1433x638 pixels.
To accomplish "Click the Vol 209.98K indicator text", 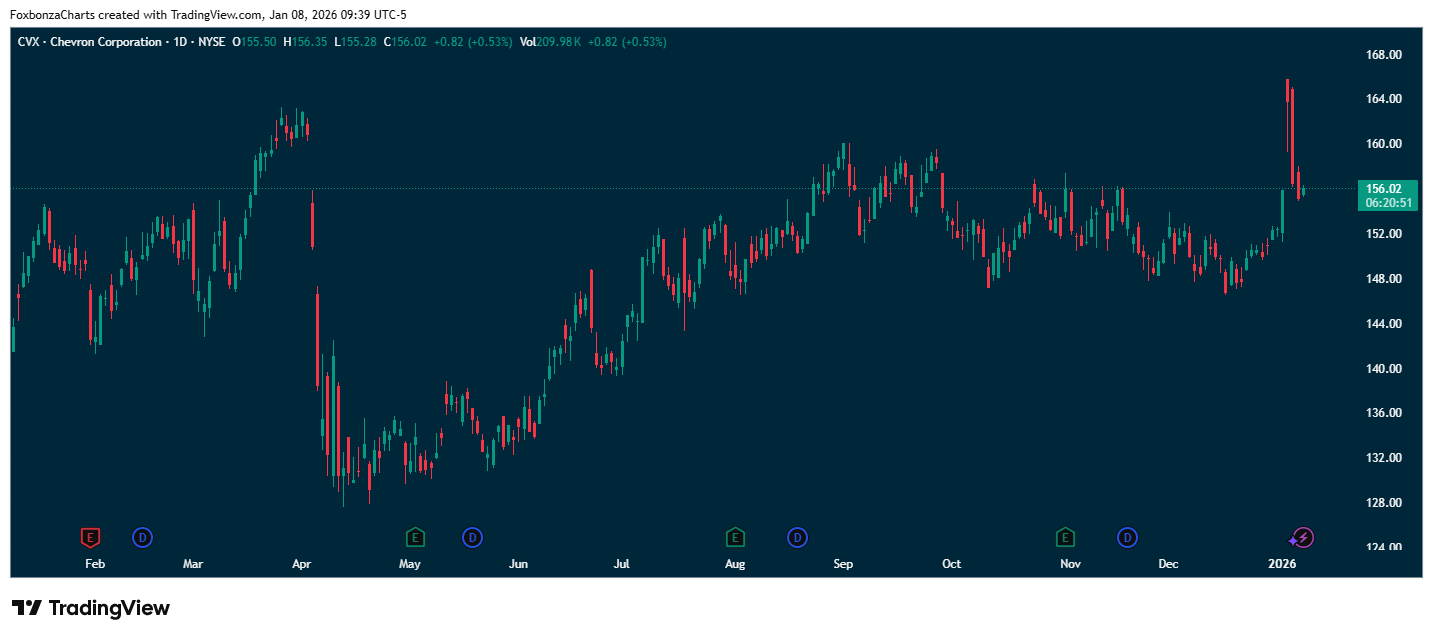I will point(550,42).
